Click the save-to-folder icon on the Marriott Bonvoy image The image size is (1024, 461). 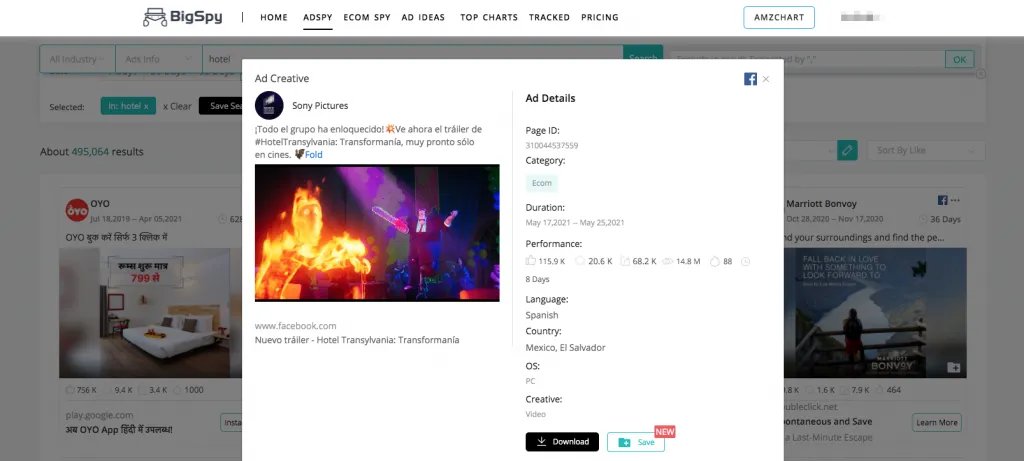(x=954, y=368)
